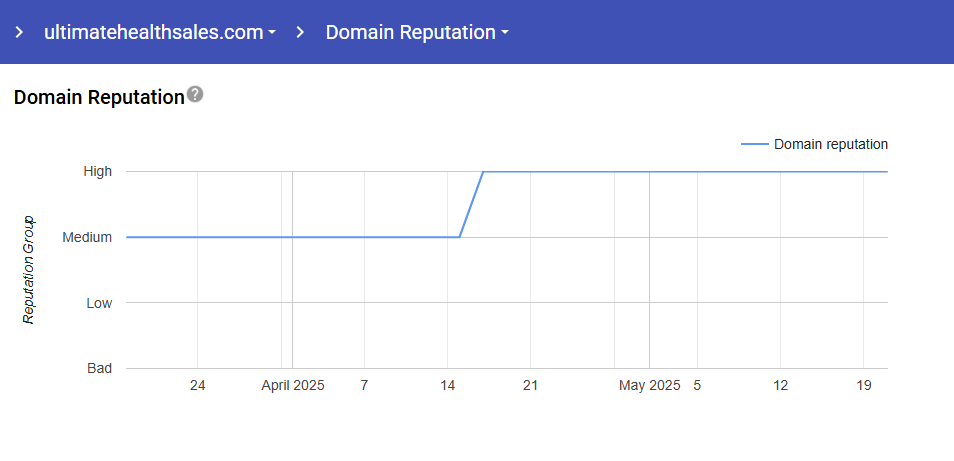Click the blue line swatch in legend
Viewport: 954px width, 461px height.
[x=754, y=144]
